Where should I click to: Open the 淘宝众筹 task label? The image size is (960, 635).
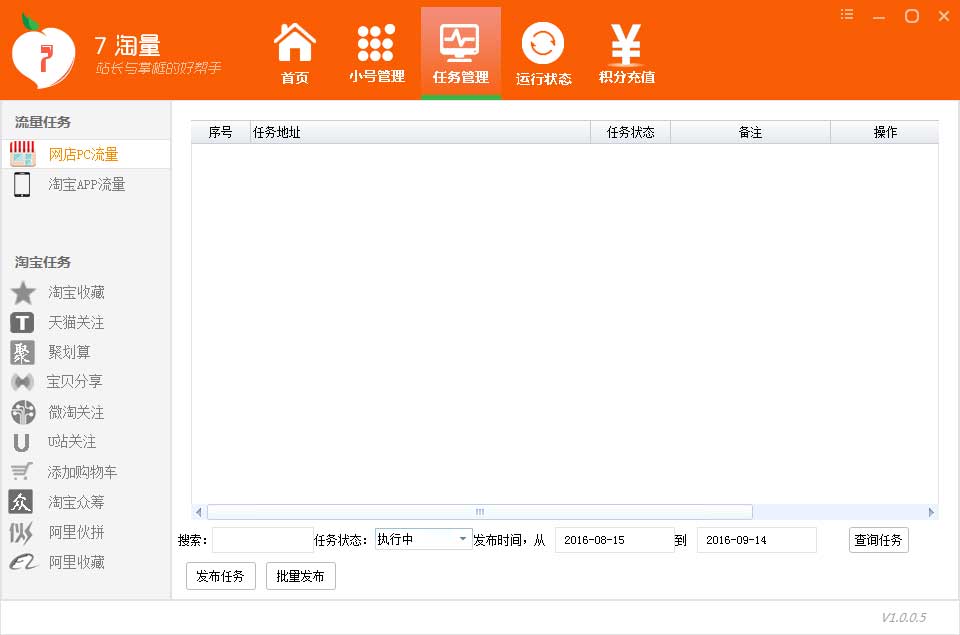pos(77,502)
